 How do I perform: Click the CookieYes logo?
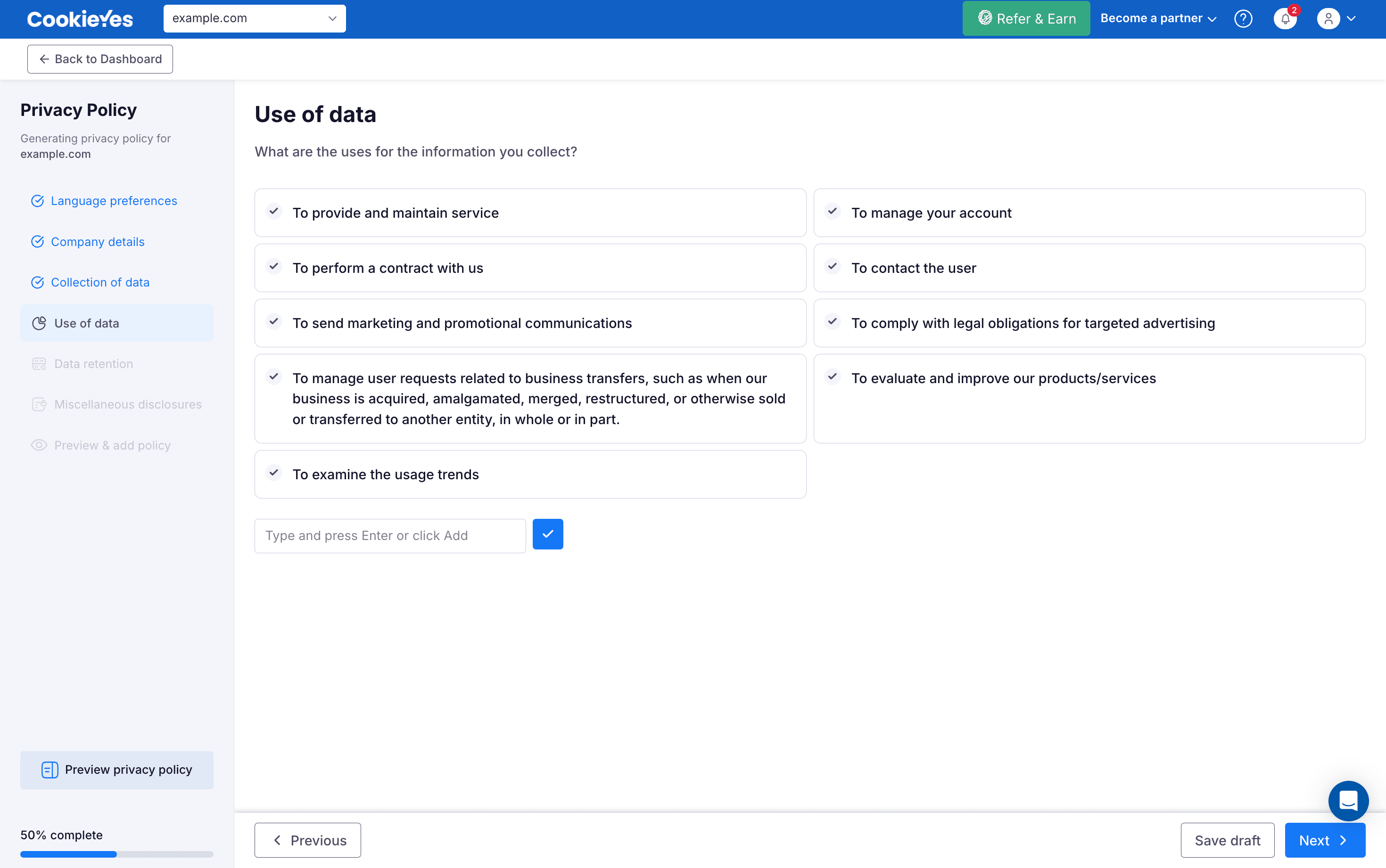(x=80, y=19)
